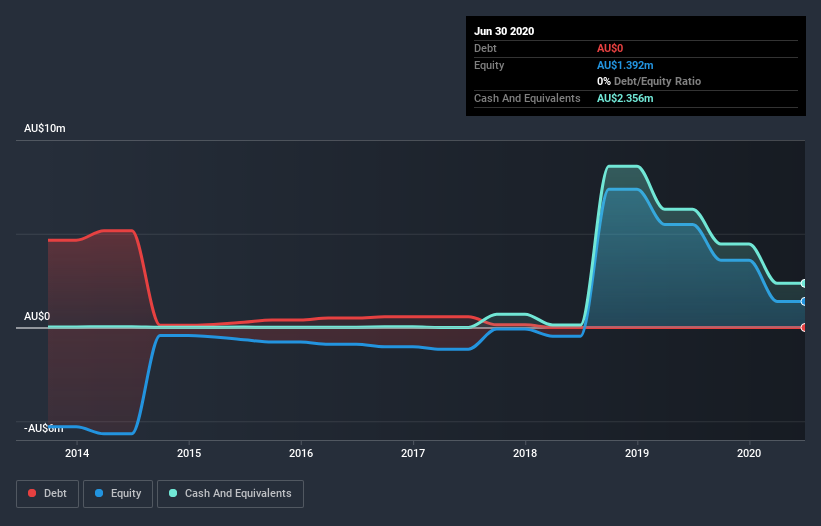The width and height of the screenshot is (821, 526).
Task: Click the Jun 30 2020 tooltip date
Action: click(x=504, y=31)
